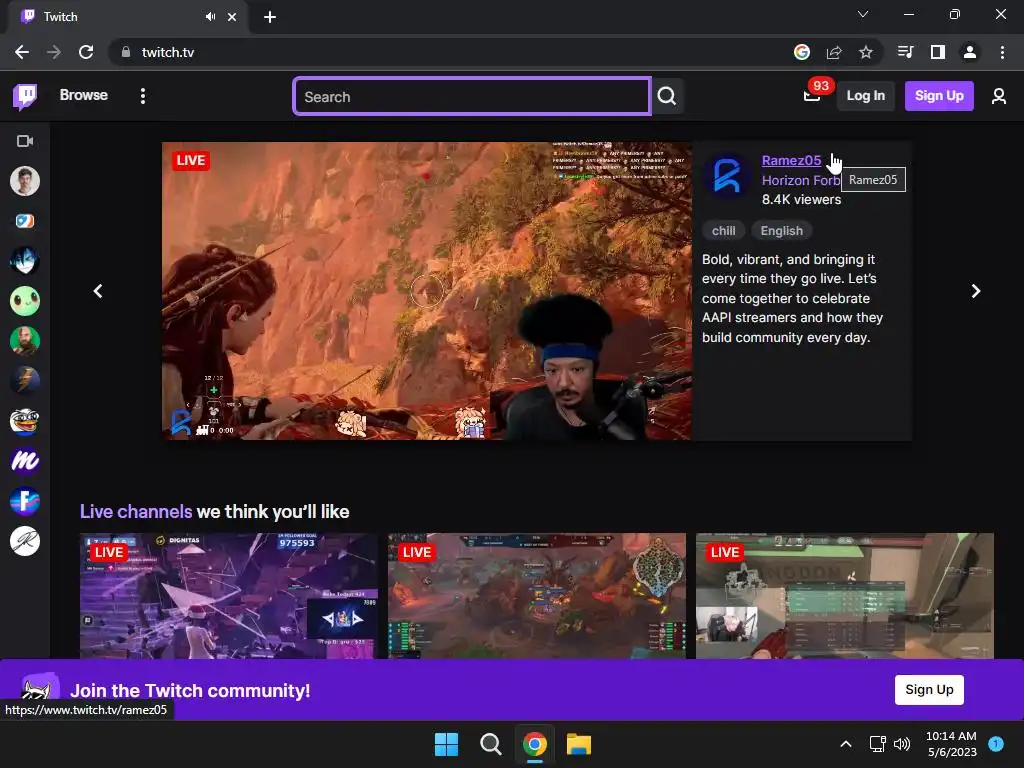The width and height of the screenshot is (1024, 768).
Task: Open the Google icon in the address bar
Action: (x=802, y=52)
